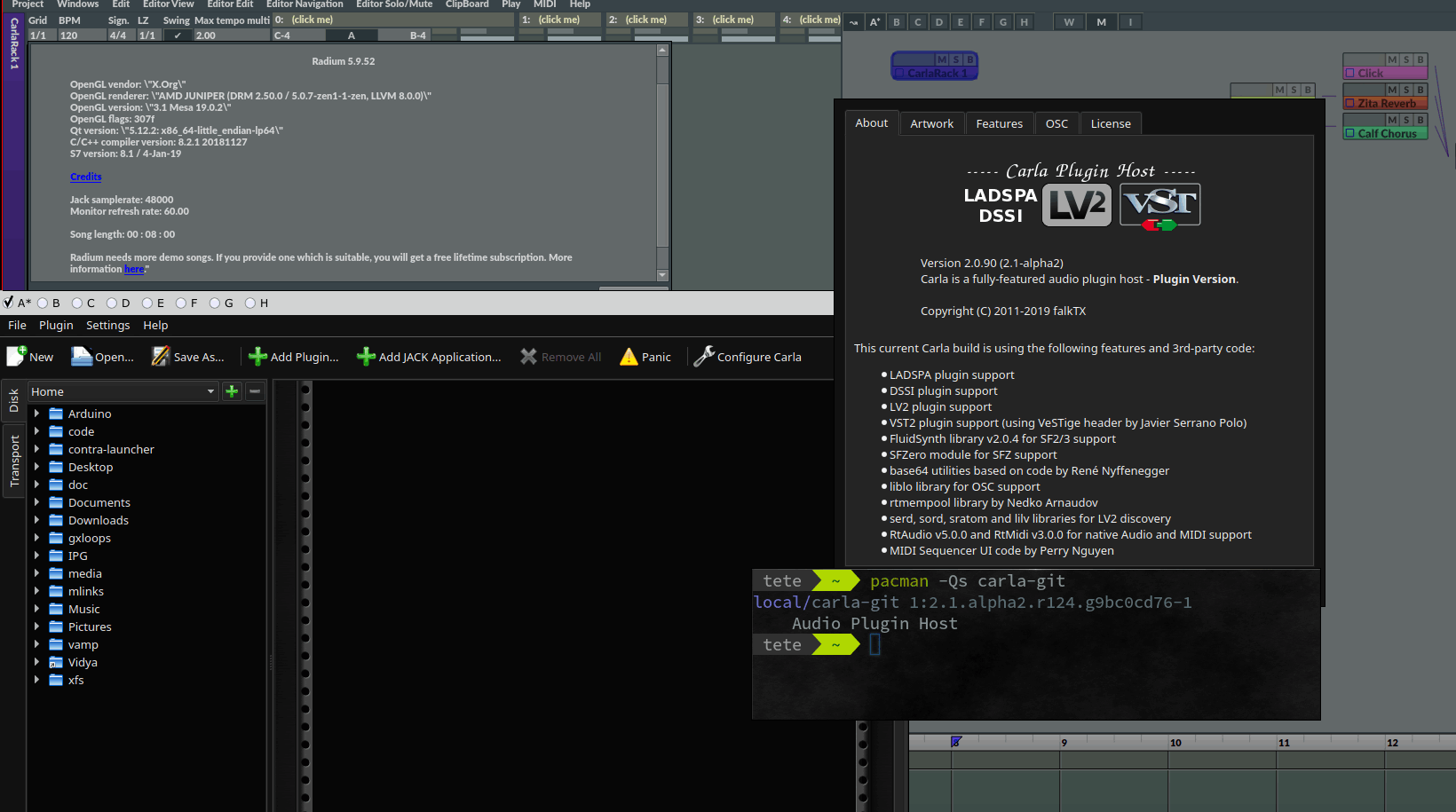Select radio option C in the lower A–H row
The height and width of the screenshot is (812, 1456).
point(77,303)
